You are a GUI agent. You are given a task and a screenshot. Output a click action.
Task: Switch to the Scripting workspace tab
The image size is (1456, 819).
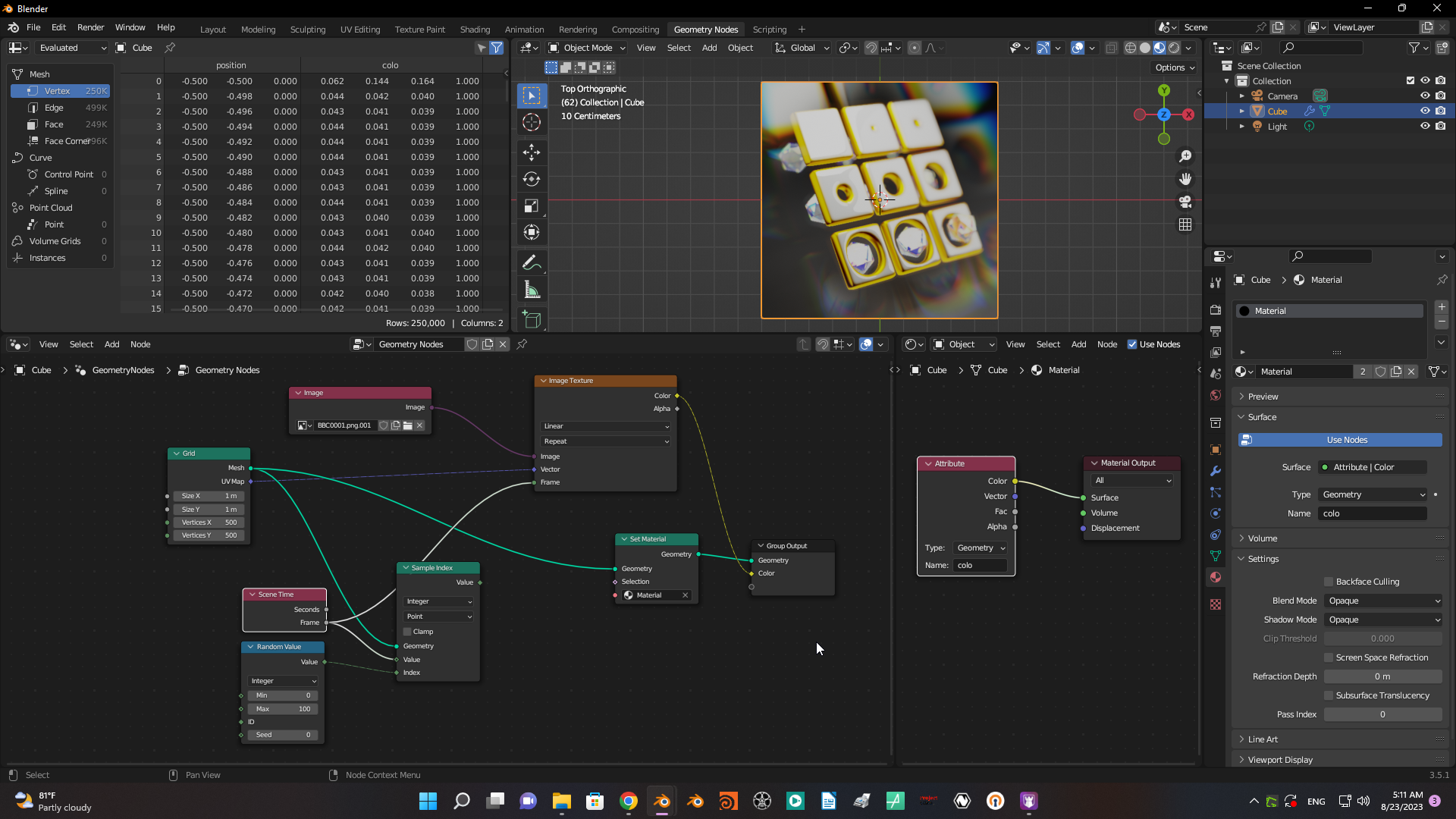(769, 30)
